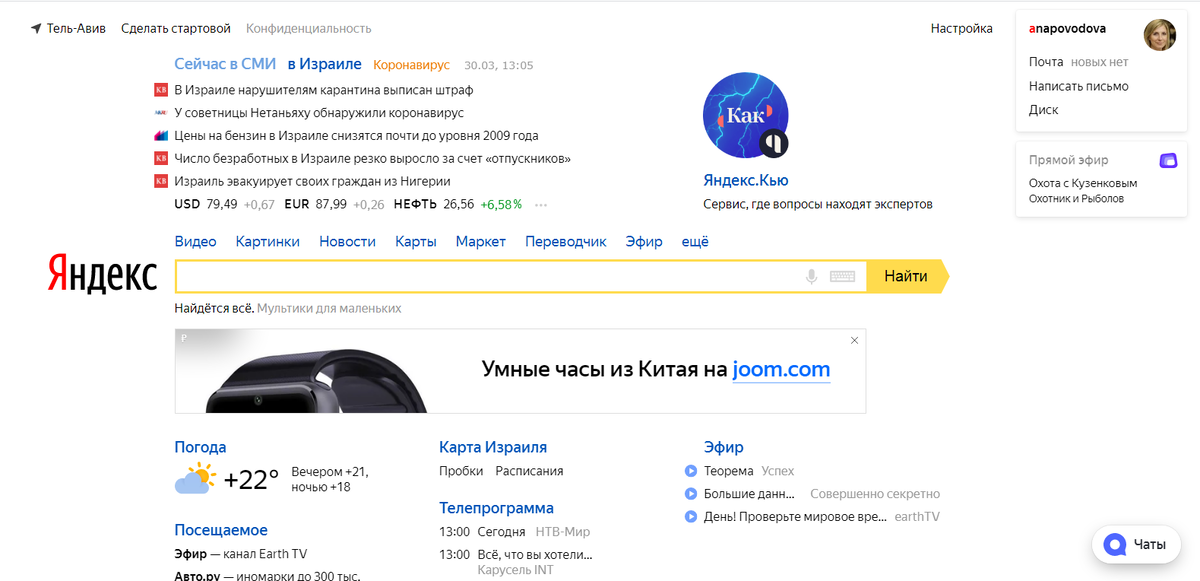1200x581 pixels.
Task: Open Маркет service tab
Action: [x=481, y=241]
